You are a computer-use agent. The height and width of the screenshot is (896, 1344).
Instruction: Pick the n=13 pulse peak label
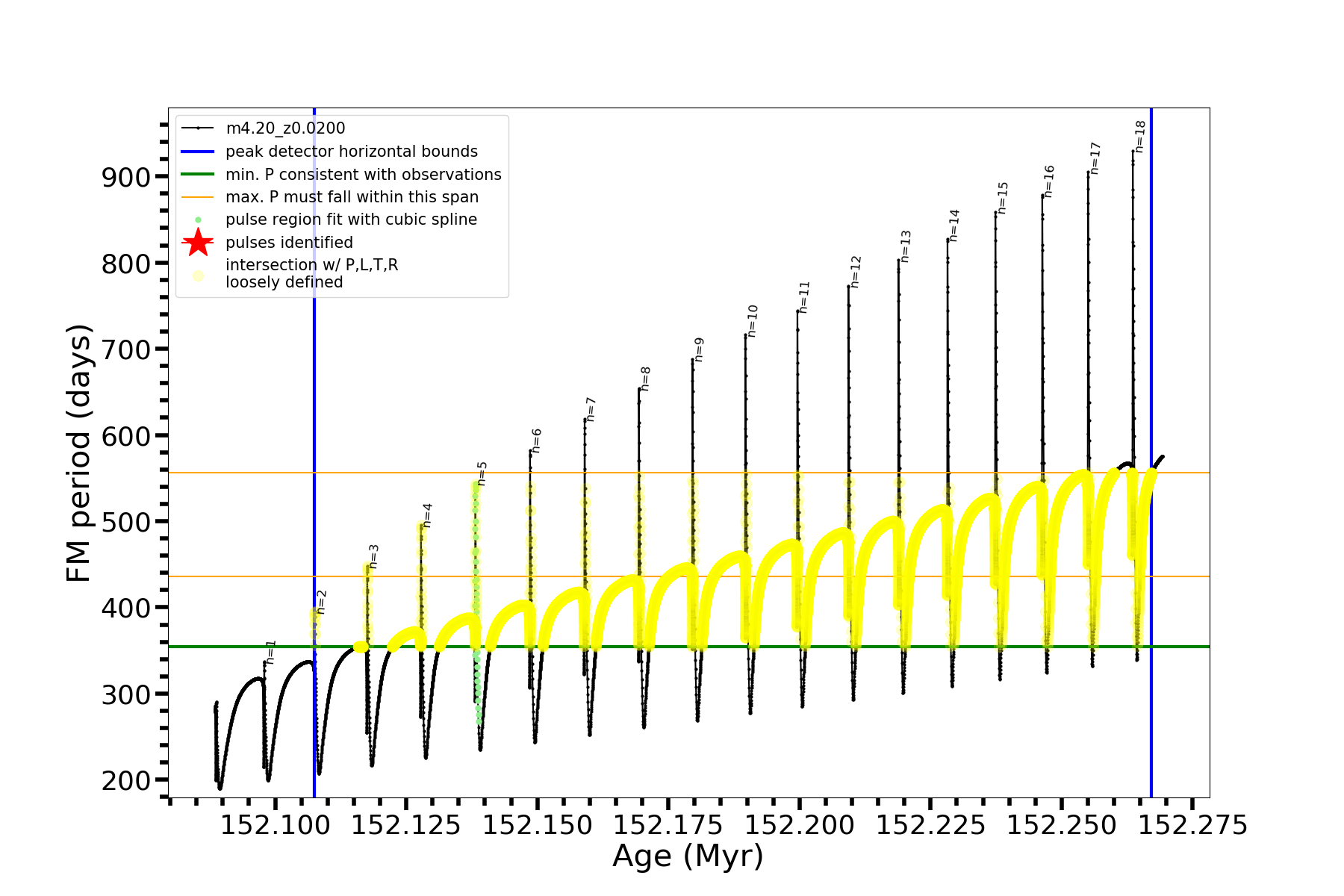tap(906, 246)
